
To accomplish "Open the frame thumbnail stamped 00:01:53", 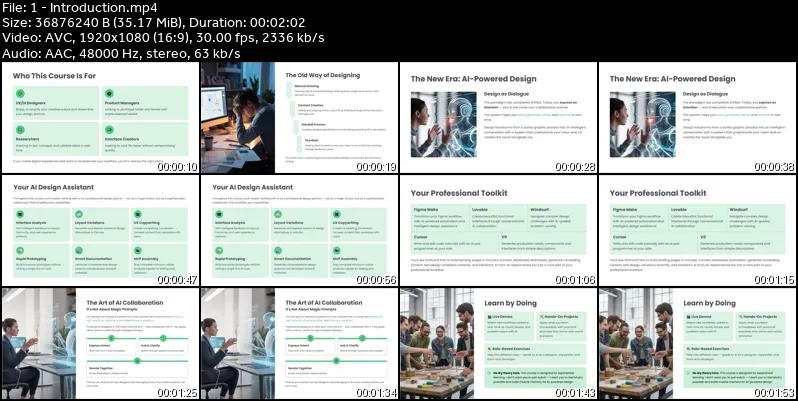I will point(697,343).
